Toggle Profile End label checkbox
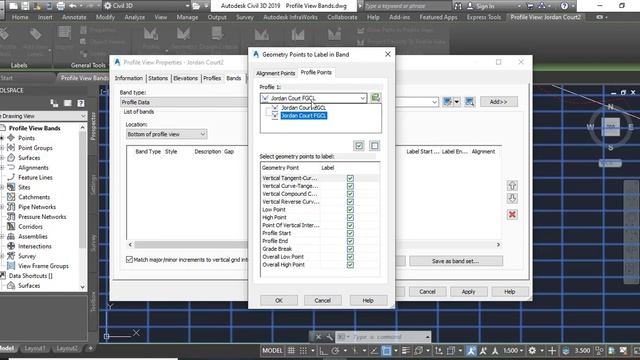The image size is (640, 360). coord(350,241)
